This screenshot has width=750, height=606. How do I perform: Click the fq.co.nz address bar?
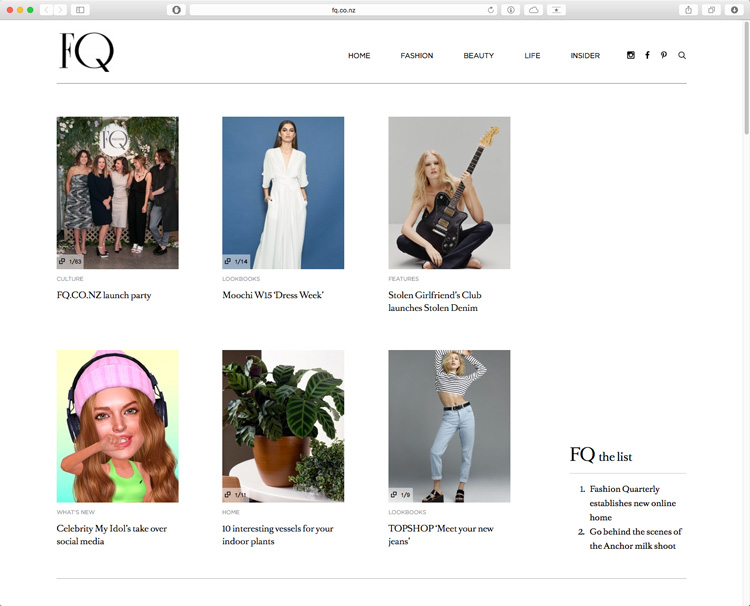[343, 10]
